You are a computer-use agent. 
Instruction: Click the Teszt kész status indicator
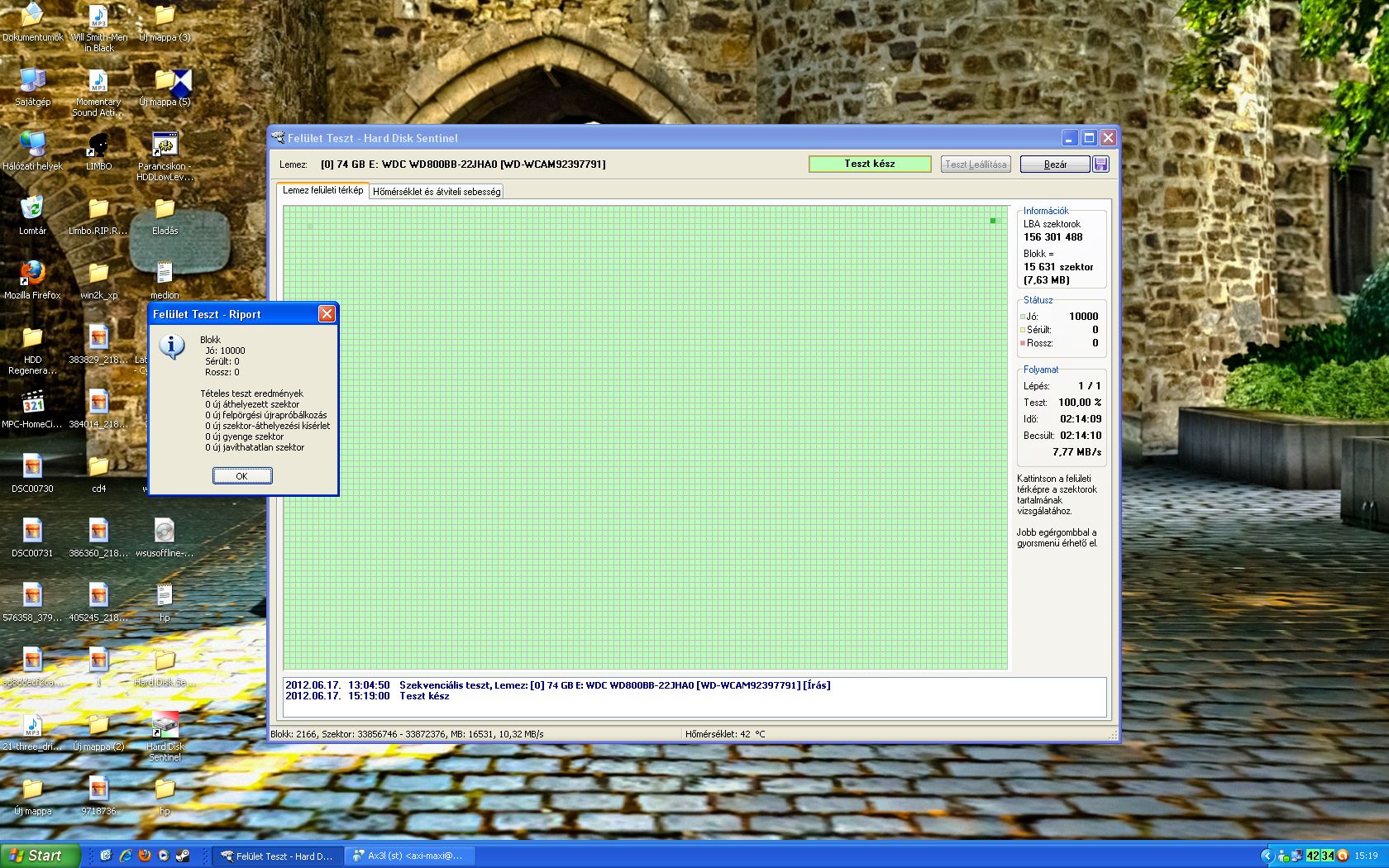[x=870, y=164]
